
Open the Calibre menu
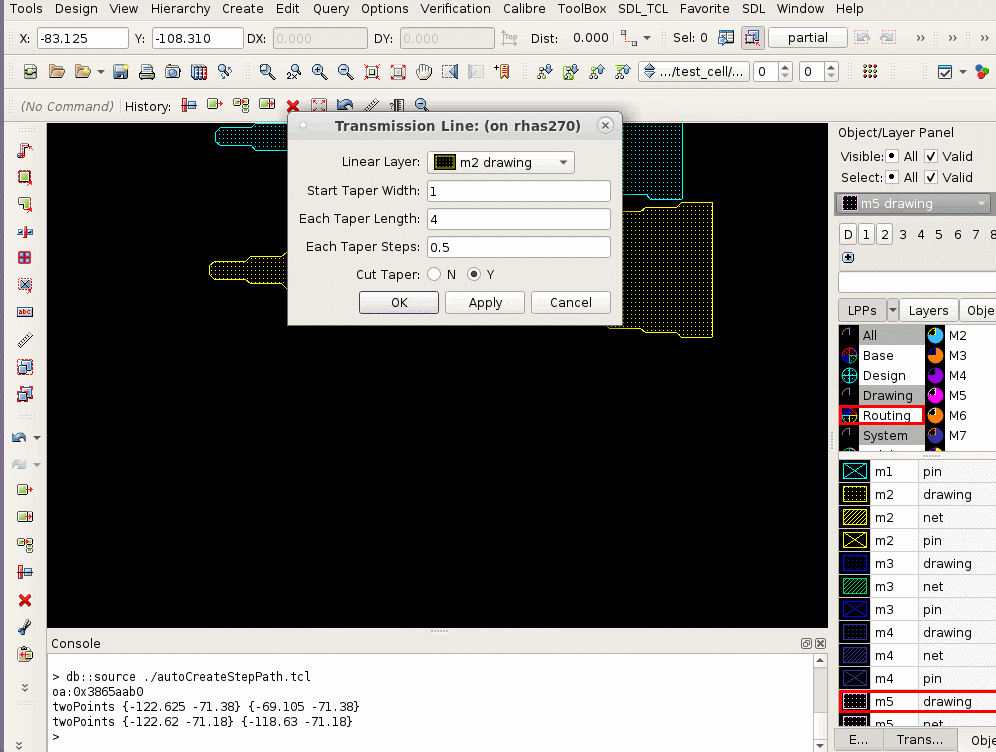[x=524, y=9]
